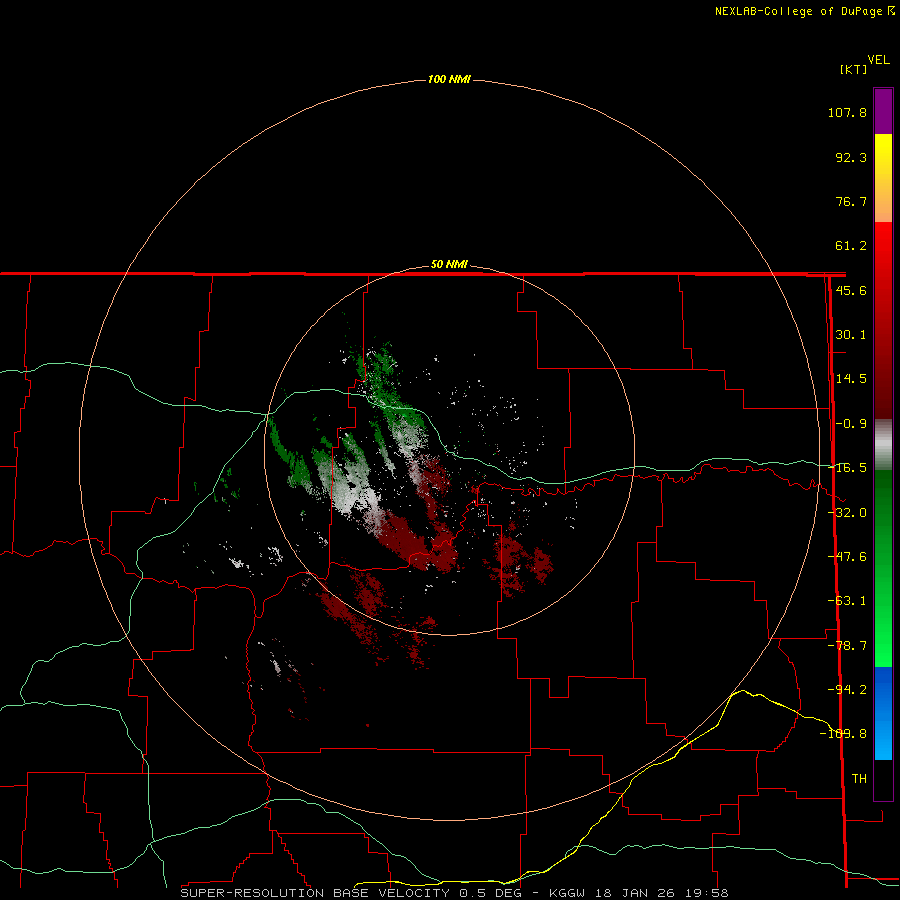Click the -78.7 velocity scale value

pyautogui.click(x=847, y=646)
